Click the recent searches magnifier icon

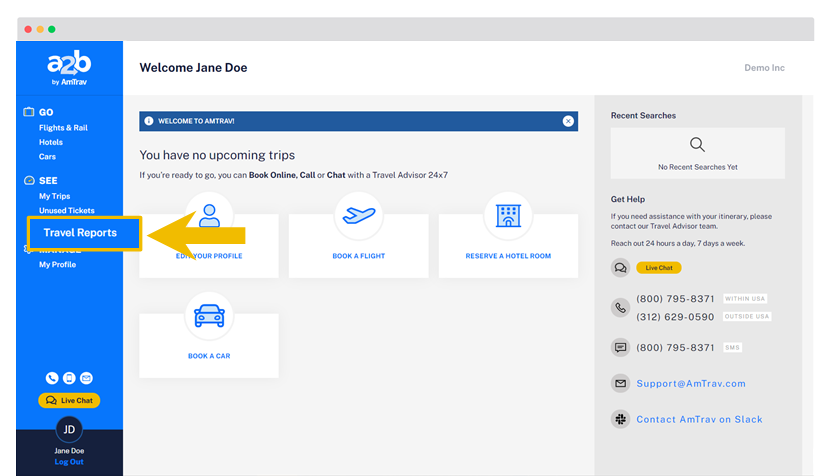pos(697,145)
